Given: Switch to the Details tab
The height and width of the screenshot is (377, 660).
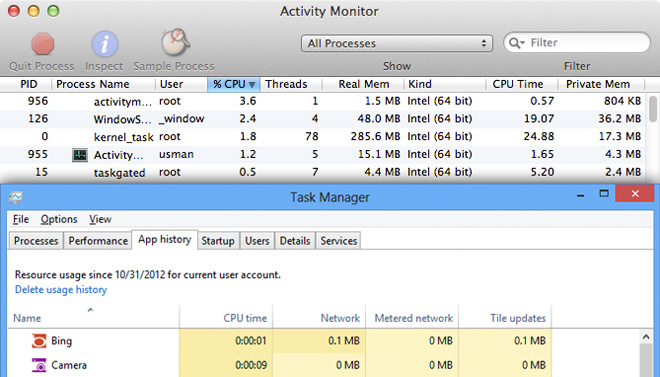Looking at the screenshot, I should (295, 241).
